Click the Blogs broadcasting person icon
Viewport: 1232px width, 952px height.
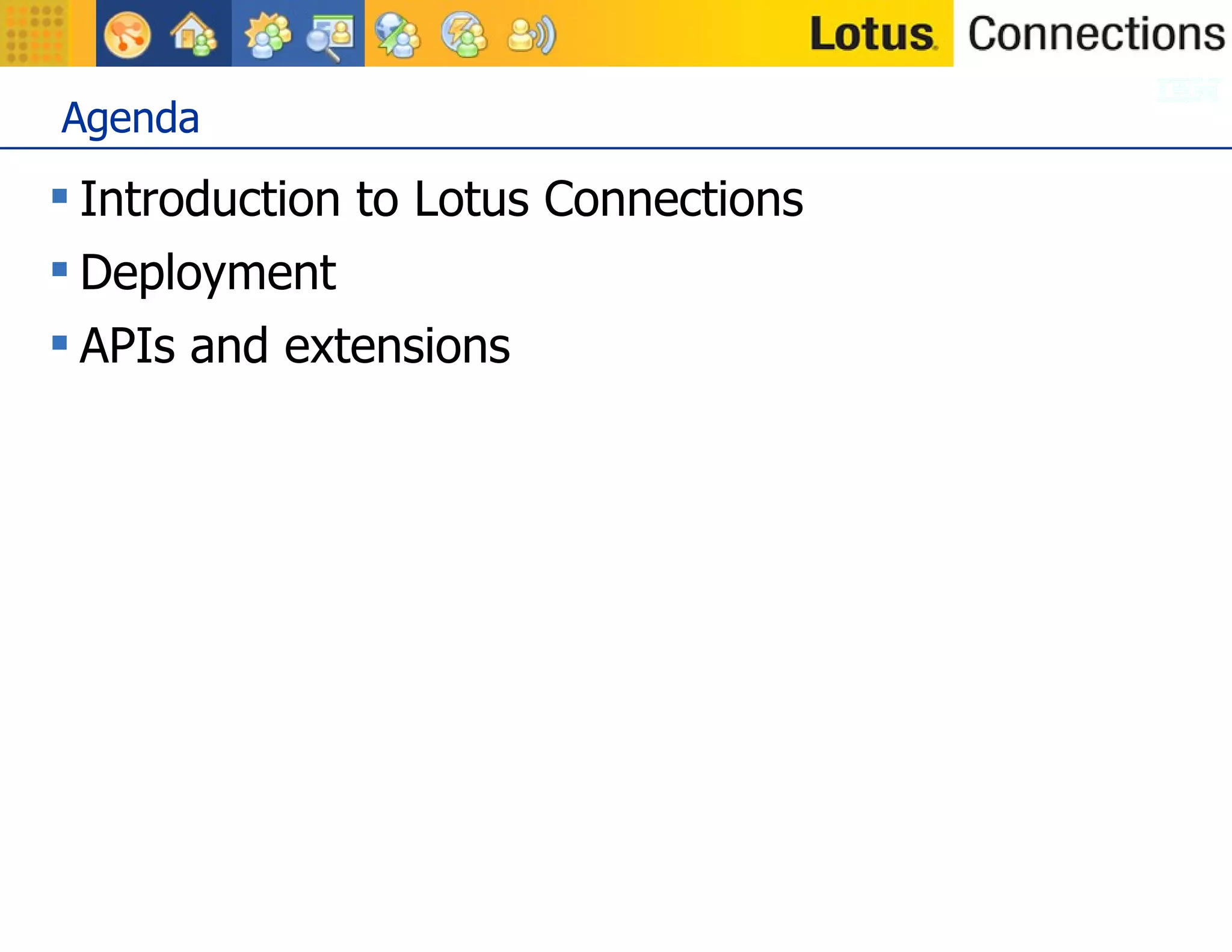pos(532,36)
